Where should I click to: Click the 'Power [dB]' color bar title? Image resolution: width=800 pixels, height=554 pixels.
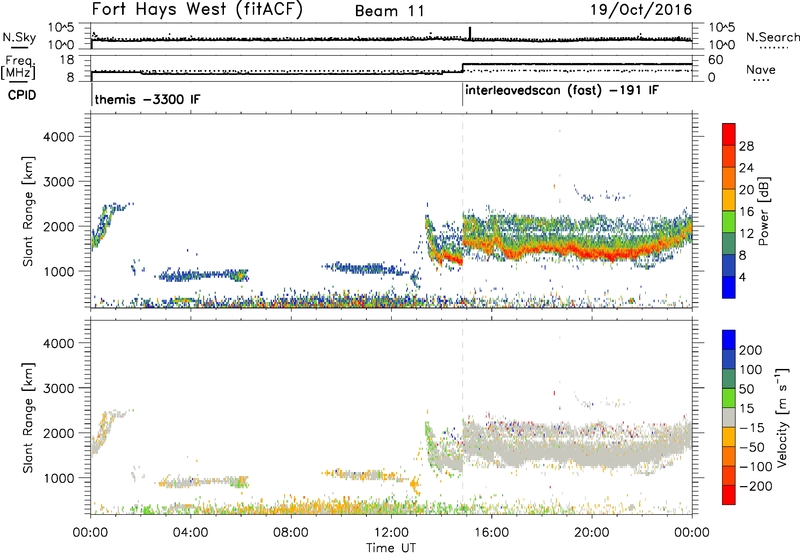[x=763, y=211]
